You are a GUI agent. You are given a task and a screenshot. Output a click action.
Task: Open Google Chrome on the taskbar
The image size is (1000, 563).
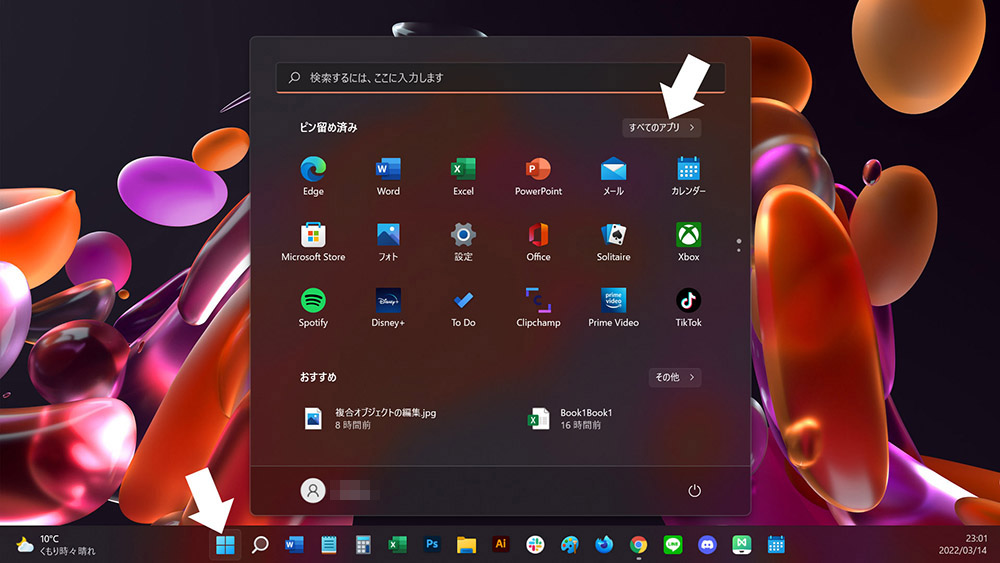click(638, 545)
